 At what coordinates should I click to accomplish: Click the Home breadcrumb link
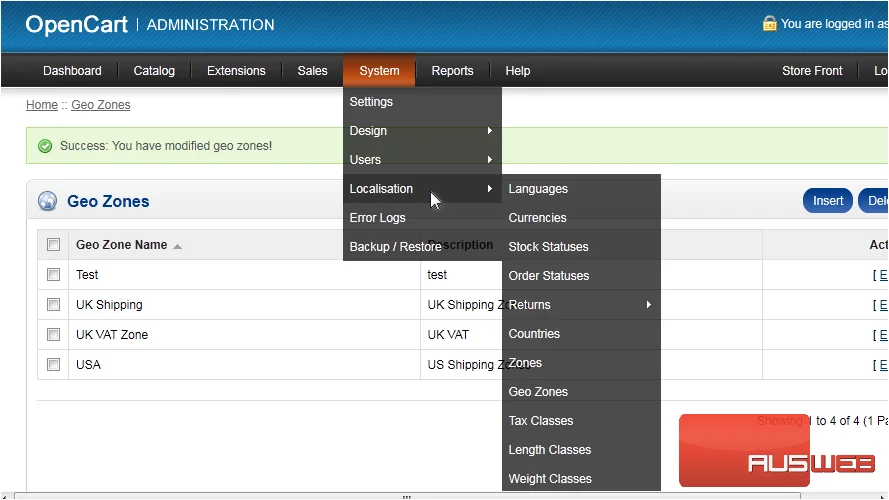[x=42, y=105]
